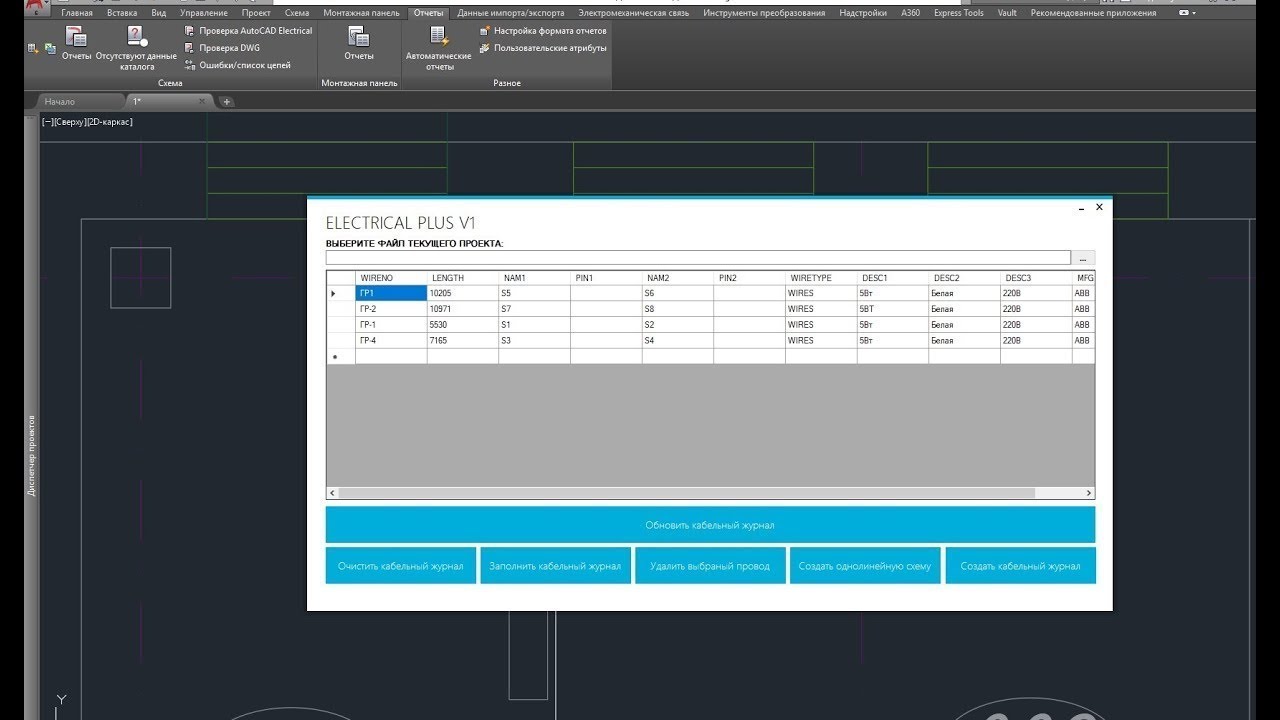Image resolution: width=1280 pixels, height=720 pixels.
Task: Expand the Диспетчер проектов side palette
Action: point(31,456)
